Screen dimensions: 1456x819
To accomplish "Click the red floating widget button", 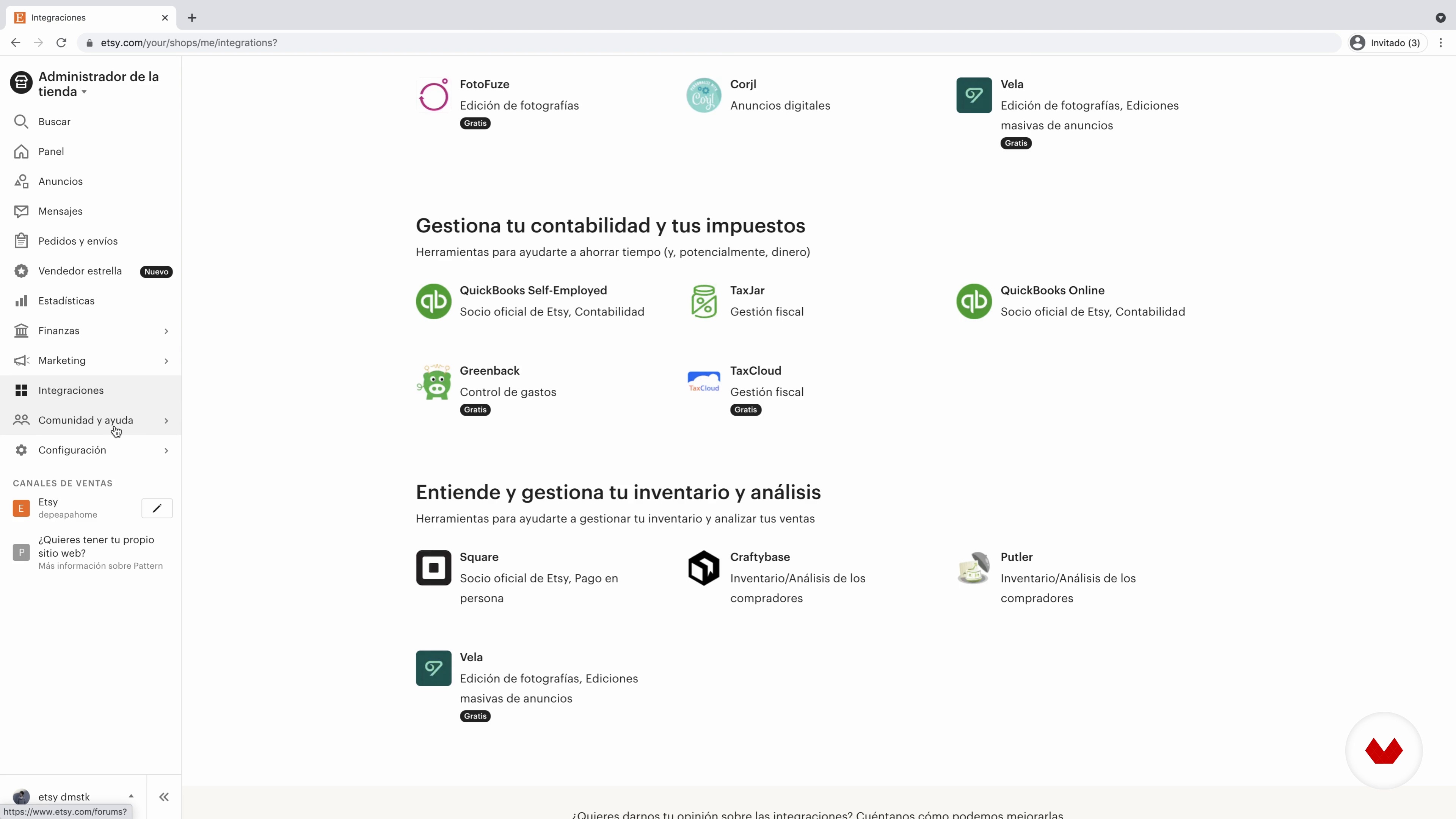I will [x=1384, y=751].
